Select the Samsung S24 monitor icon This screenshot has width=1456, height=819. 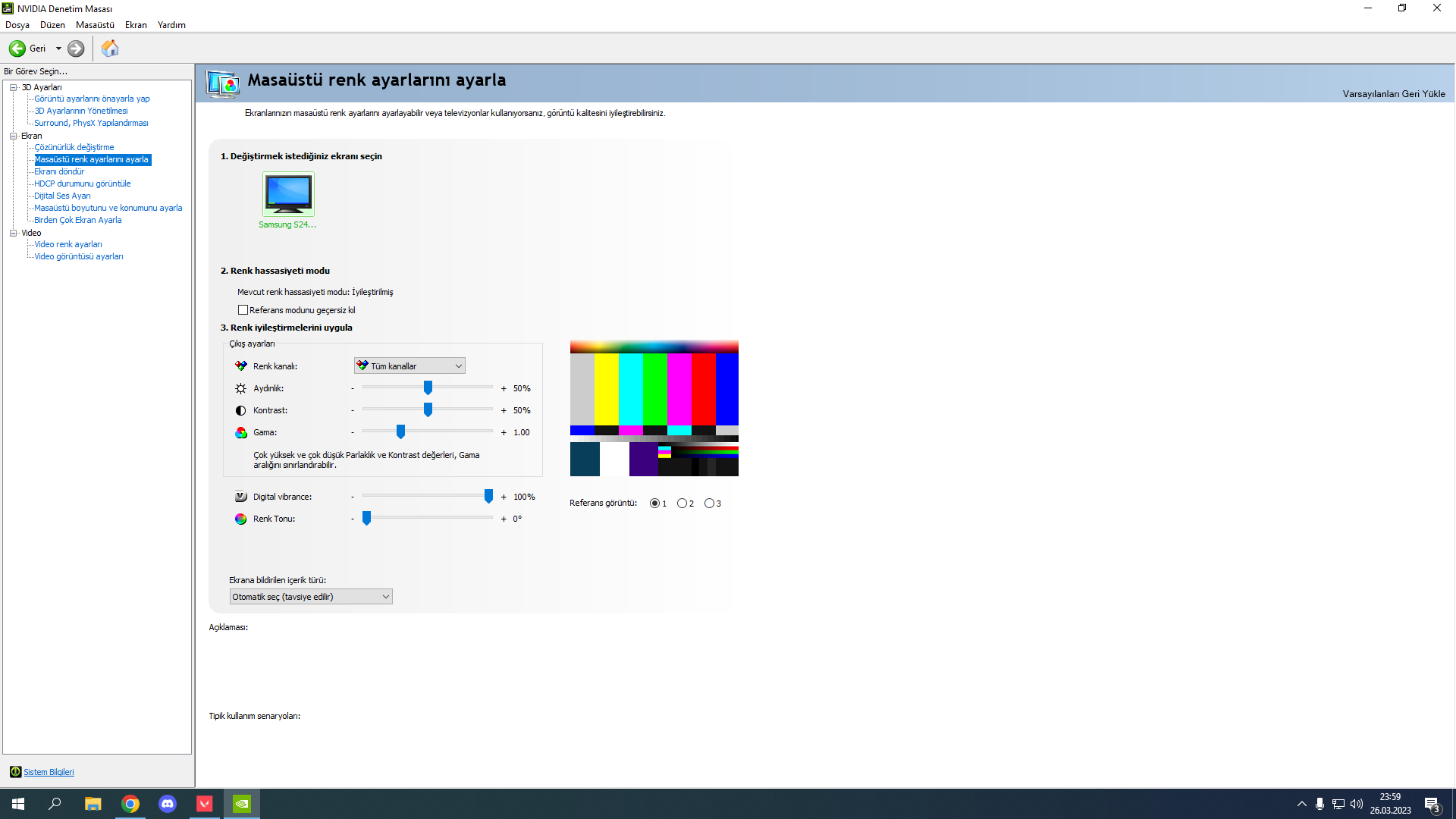click(288, 194)
